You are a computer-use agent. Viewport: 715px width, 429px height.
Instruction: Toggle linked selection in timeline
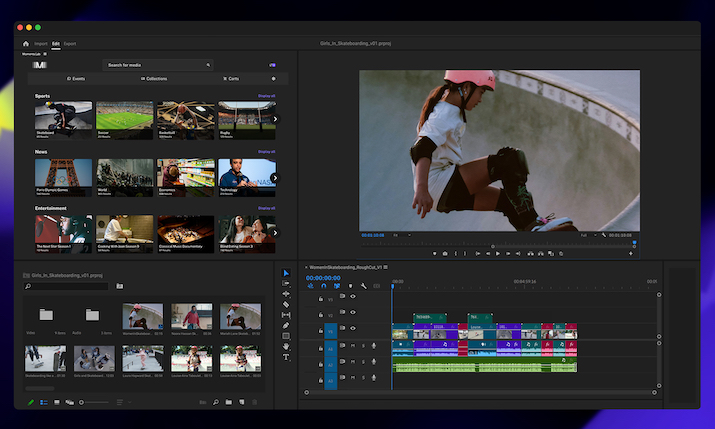pos(337,286)
